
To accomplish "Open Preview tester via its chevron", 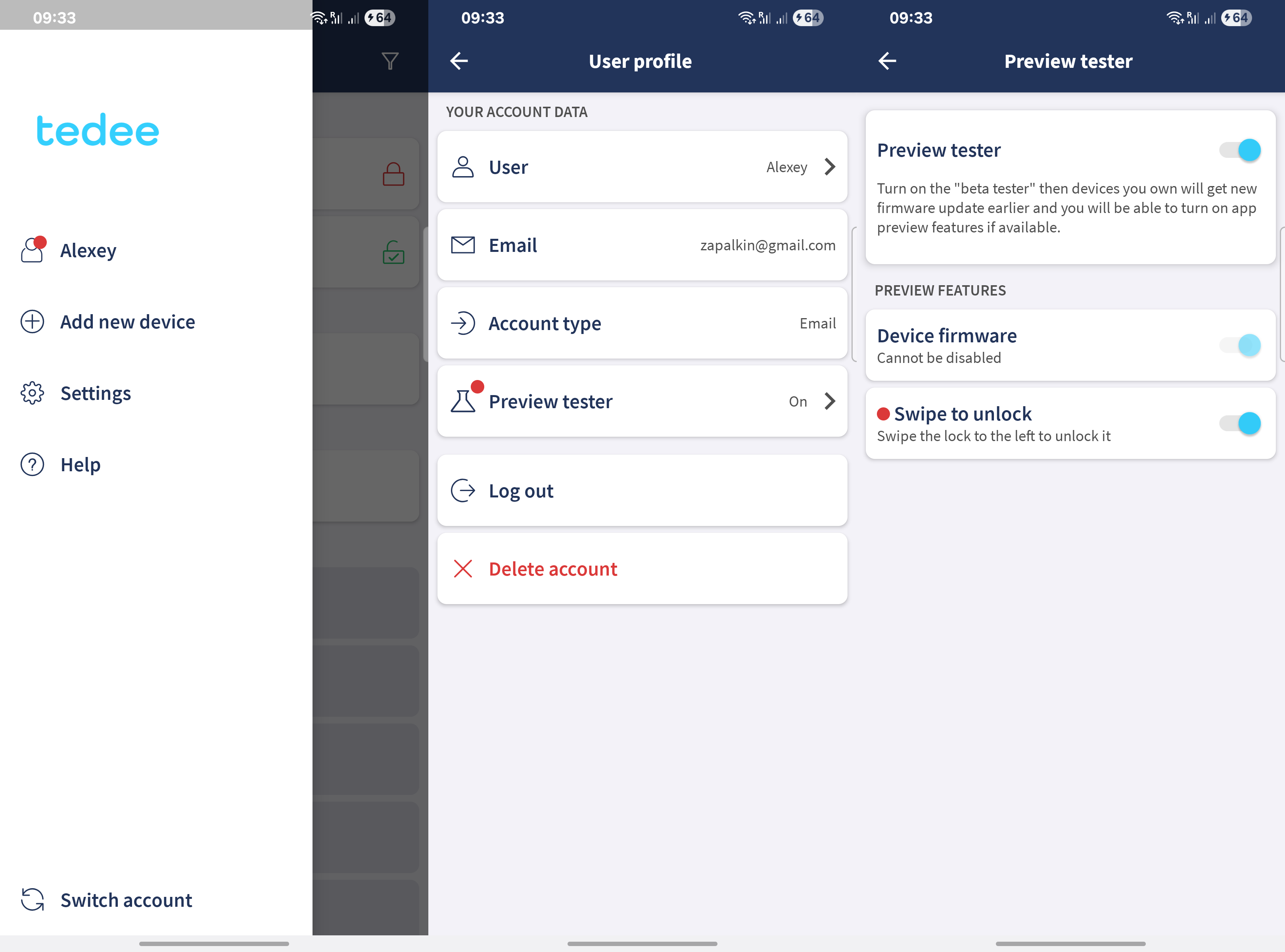I will pos(830,402).
